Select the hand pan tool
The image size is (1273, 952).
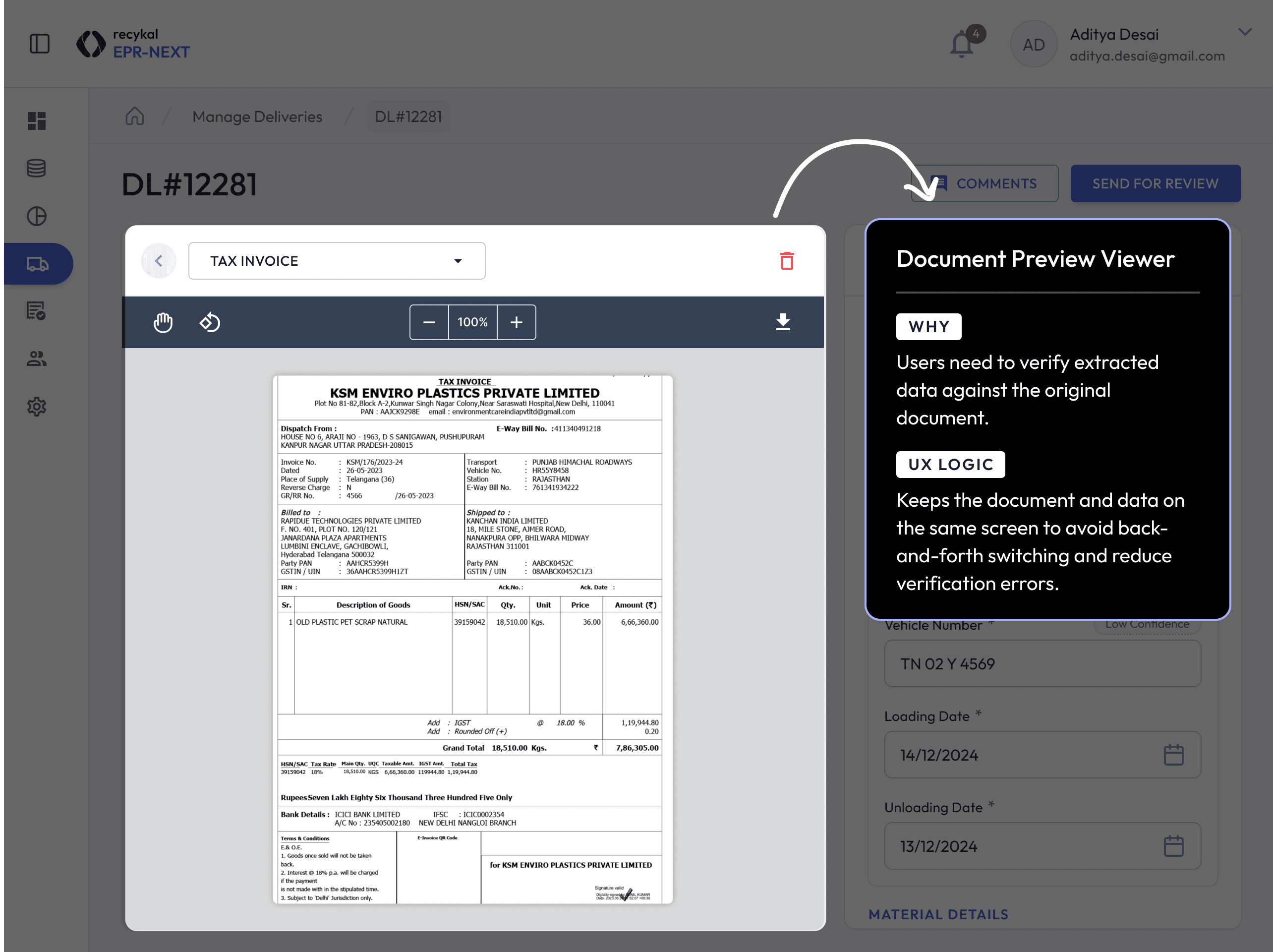point(163,322)
